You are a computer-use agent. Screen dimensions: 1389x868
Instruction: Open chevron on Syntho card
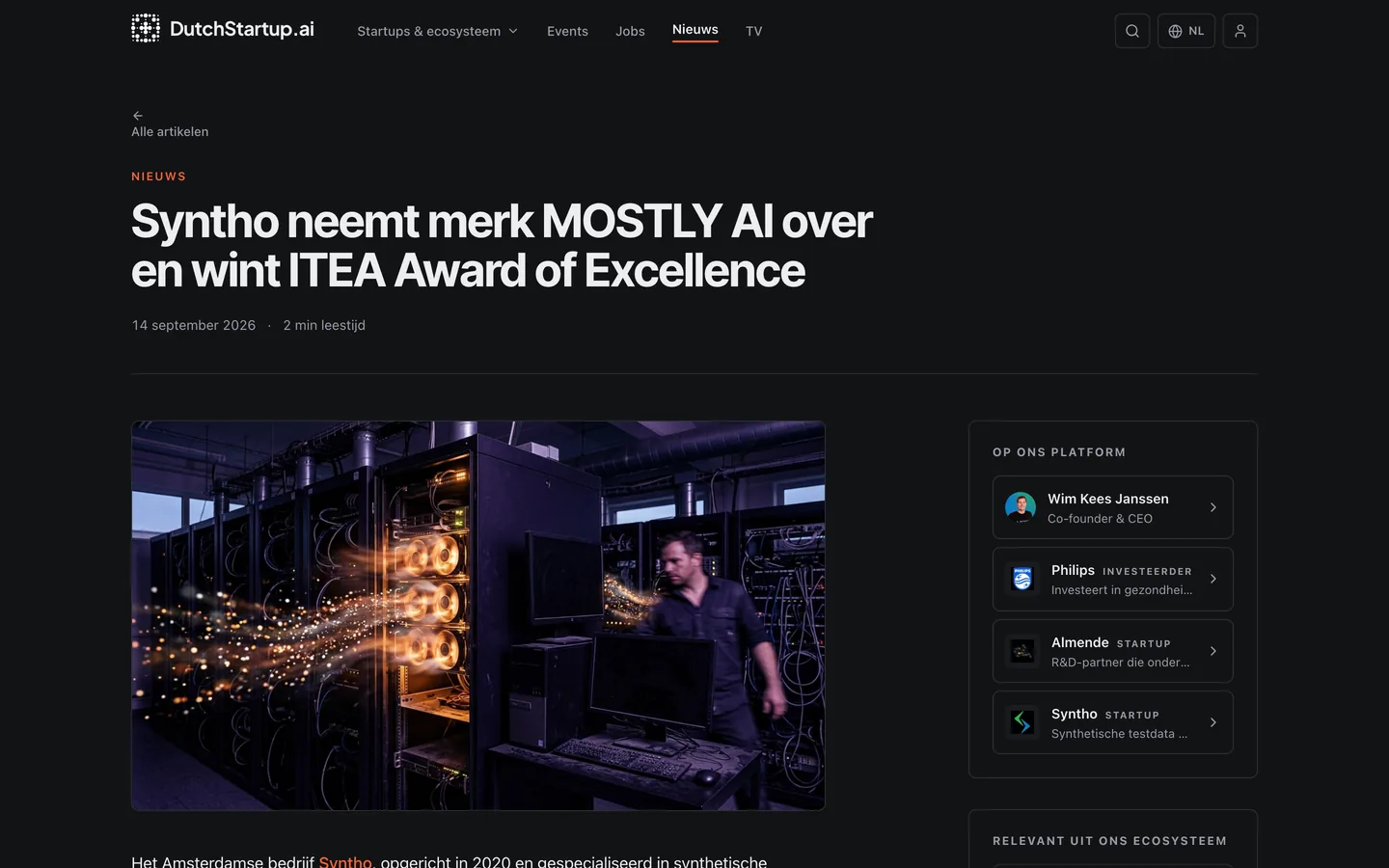click(x=1213, y=722)
